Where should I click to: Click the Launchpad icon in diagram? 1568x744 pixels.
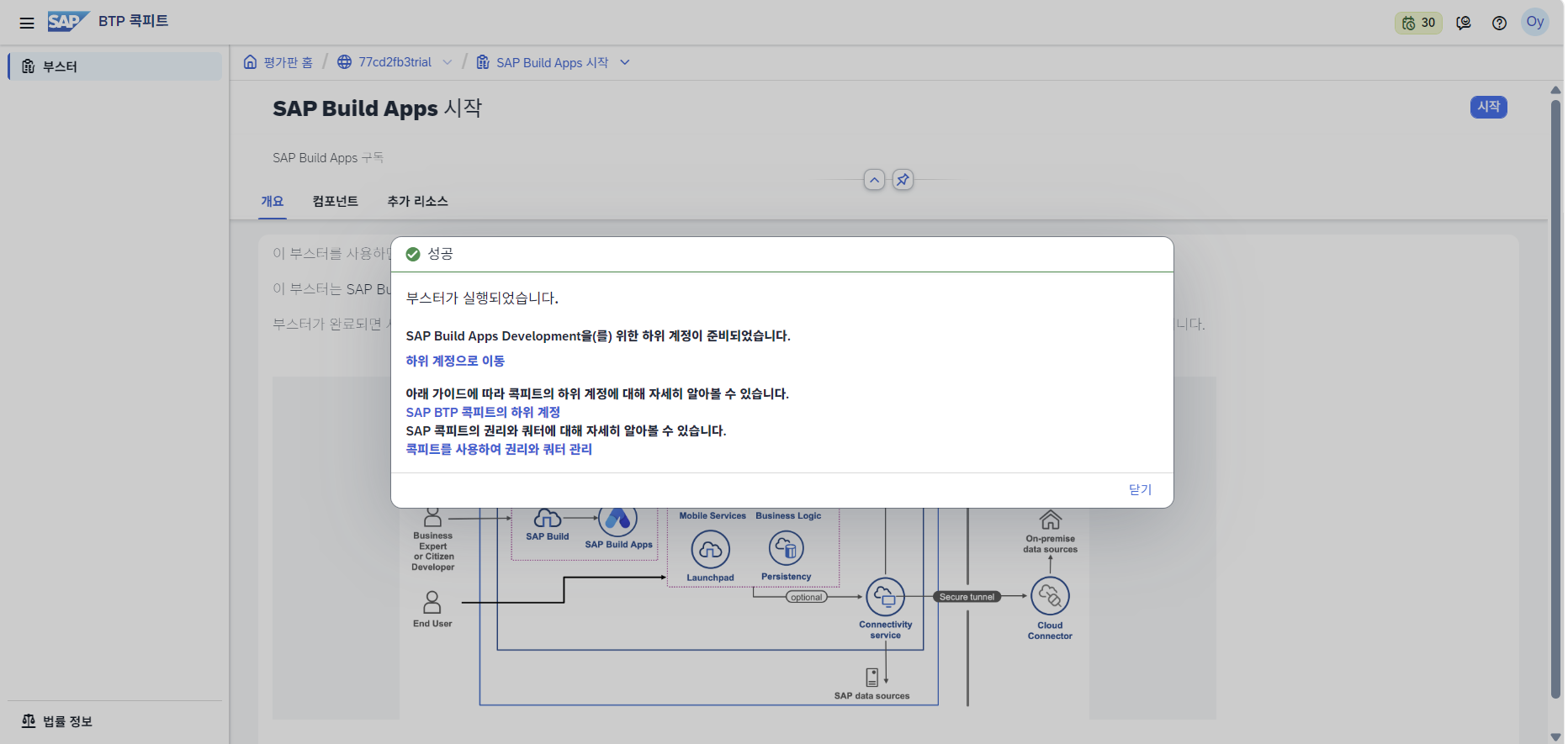point(710,550)
